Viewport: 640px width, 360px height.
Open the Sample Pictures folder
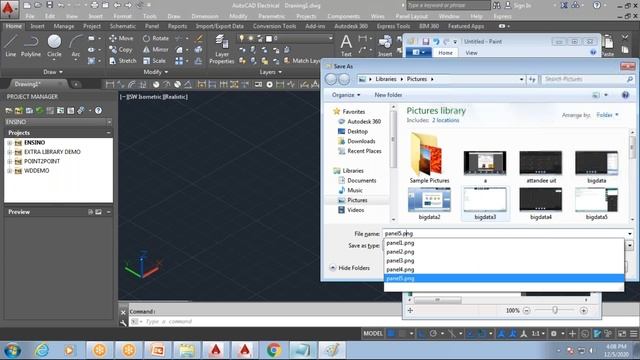coord(429,158)
